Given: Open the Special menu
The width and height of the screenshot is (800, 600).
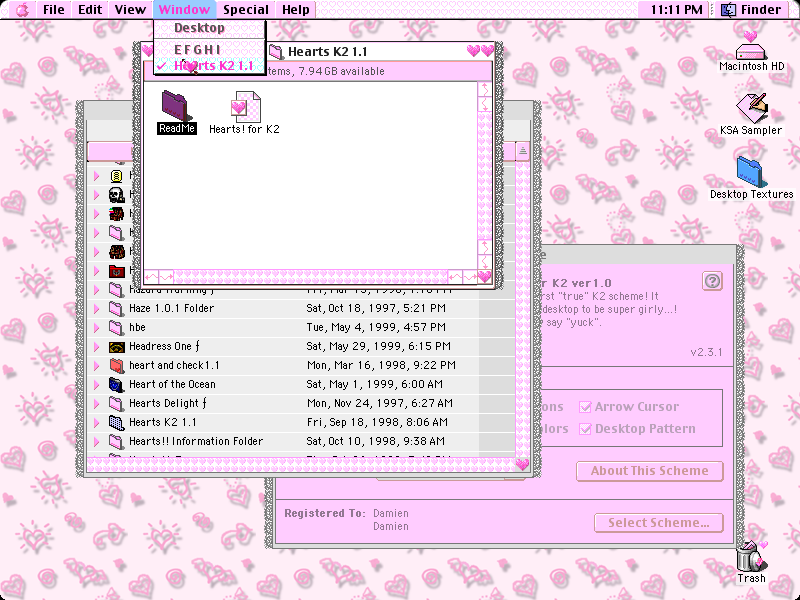Looking at the screenshot, I should pyautogui.click(x=246, y=10).
